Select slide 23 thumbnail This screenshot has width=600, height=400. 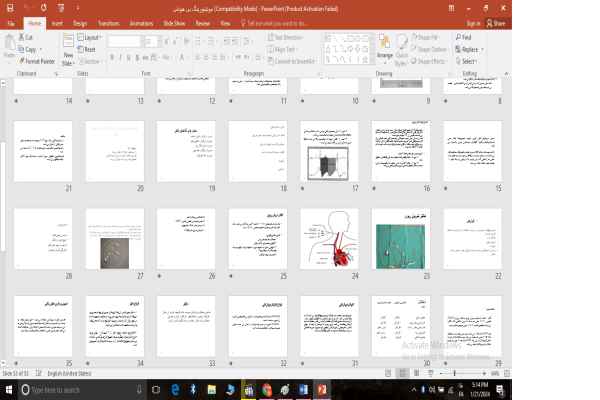400,237
